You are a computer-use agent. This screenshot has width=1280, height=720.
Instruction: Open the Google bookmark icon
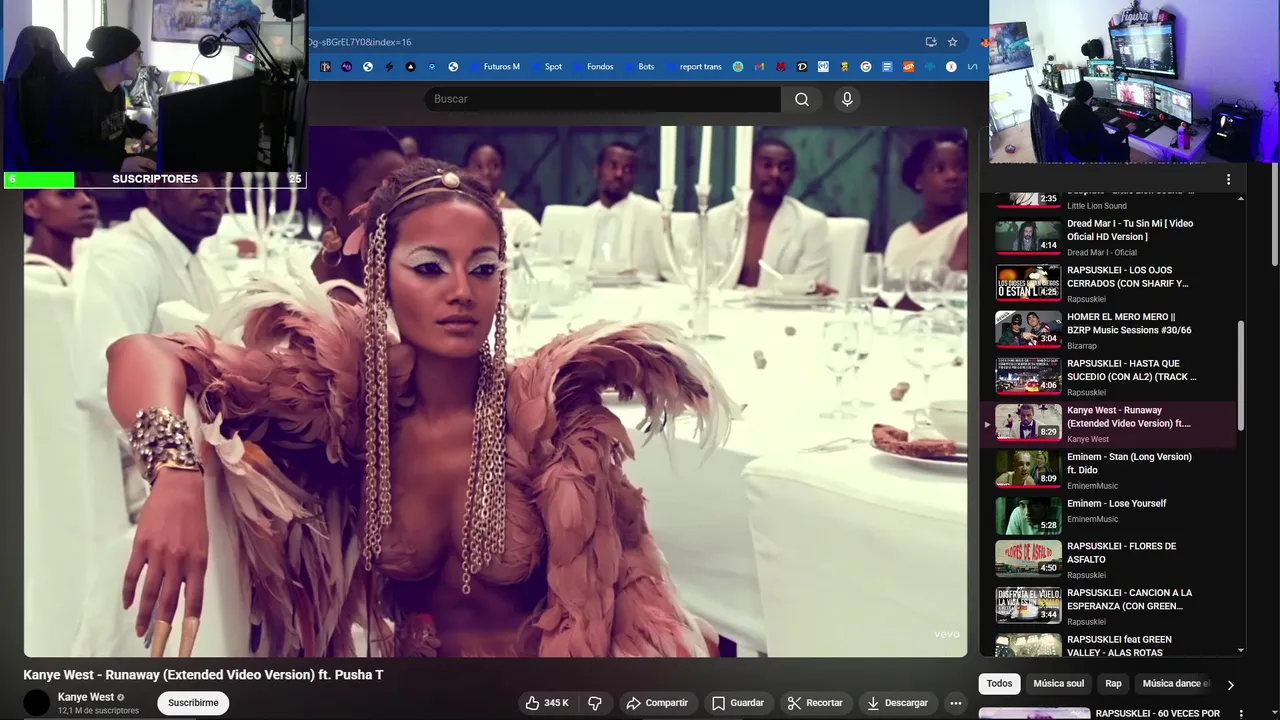click(866, 67)
